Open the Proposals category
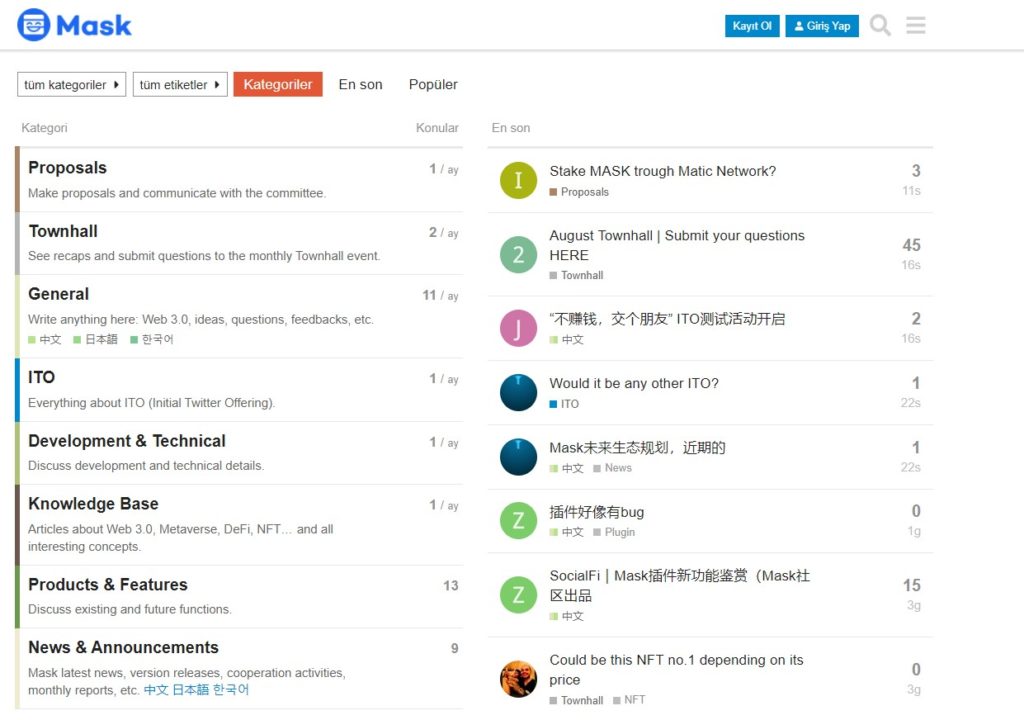Screen dimensions: 1024x720 tap(67, 168)
